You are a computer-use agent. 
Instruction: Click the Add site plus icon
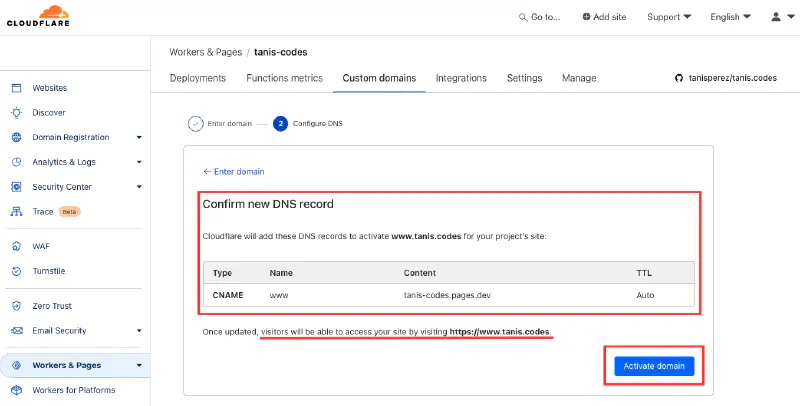pyautogui.click(x=586, y=17)
